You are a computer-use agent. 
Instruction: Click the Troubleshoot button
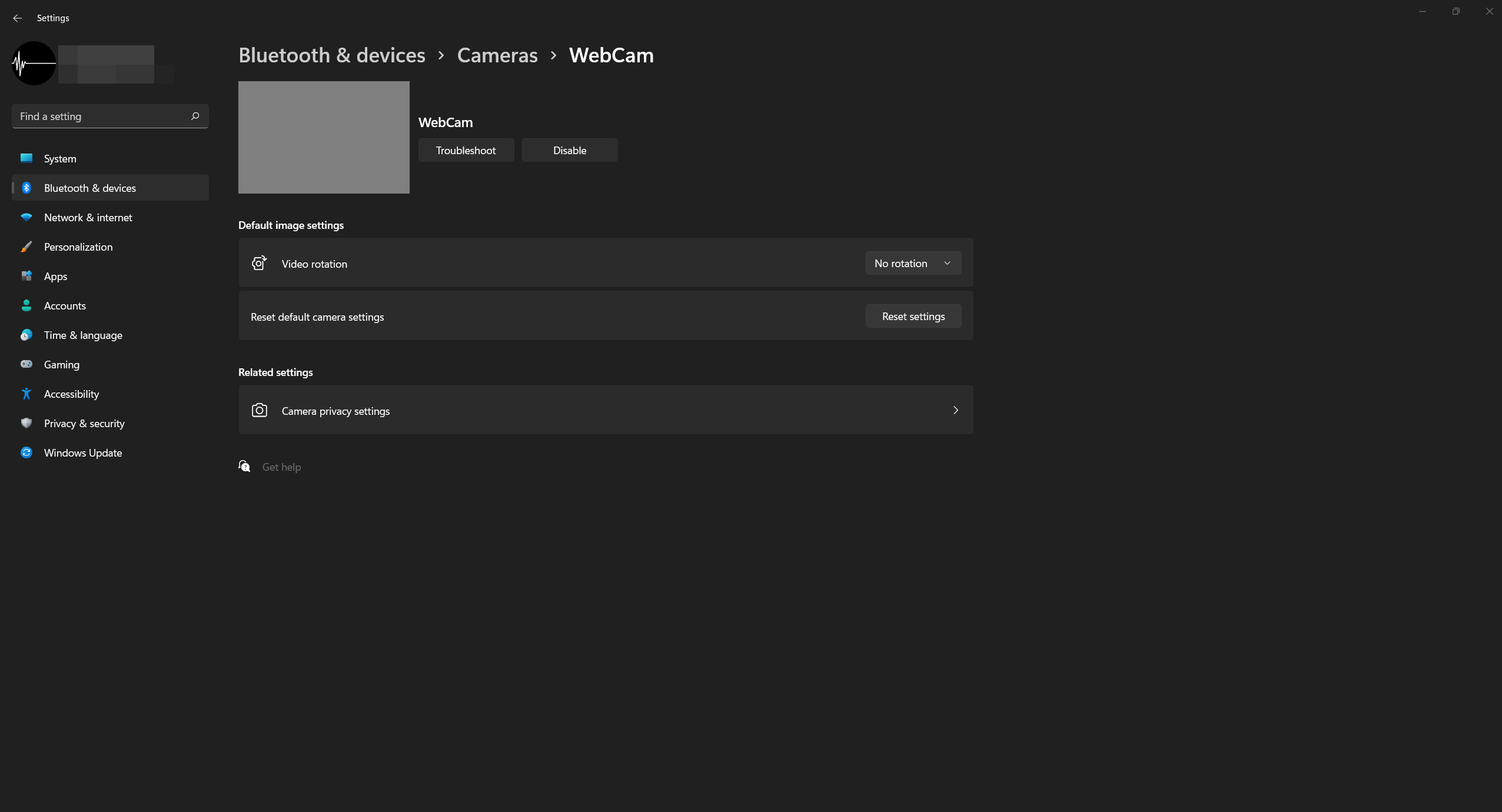(466, 150)
